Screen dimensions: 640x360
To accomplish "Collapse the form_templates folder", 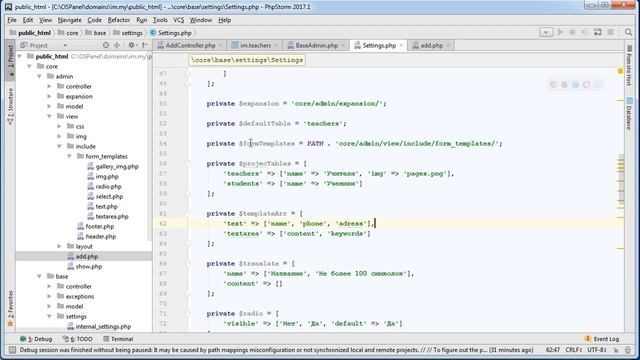I will (x=69, y=156).
